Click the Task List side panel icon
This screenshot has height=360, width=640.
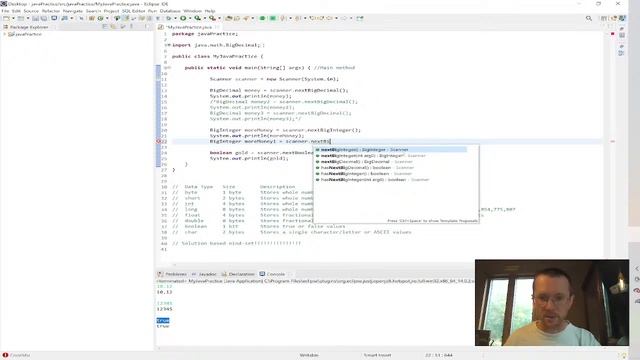coord(622,36)
